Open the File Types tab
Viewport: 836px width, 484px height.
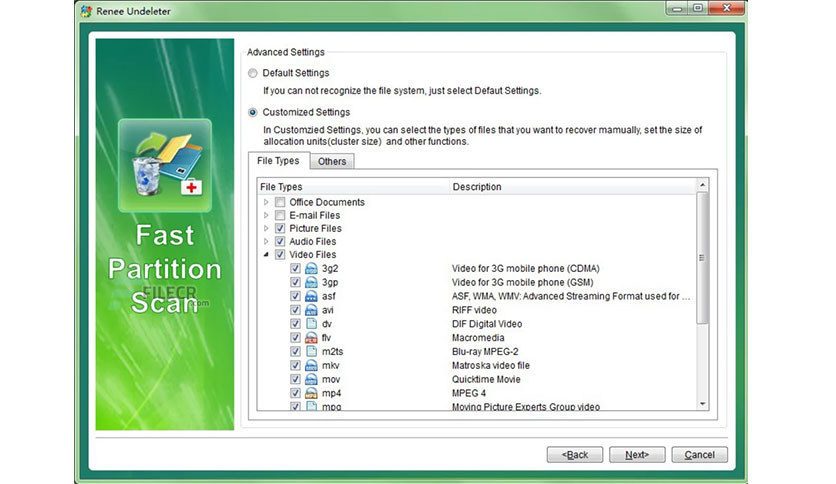(278, 160)
